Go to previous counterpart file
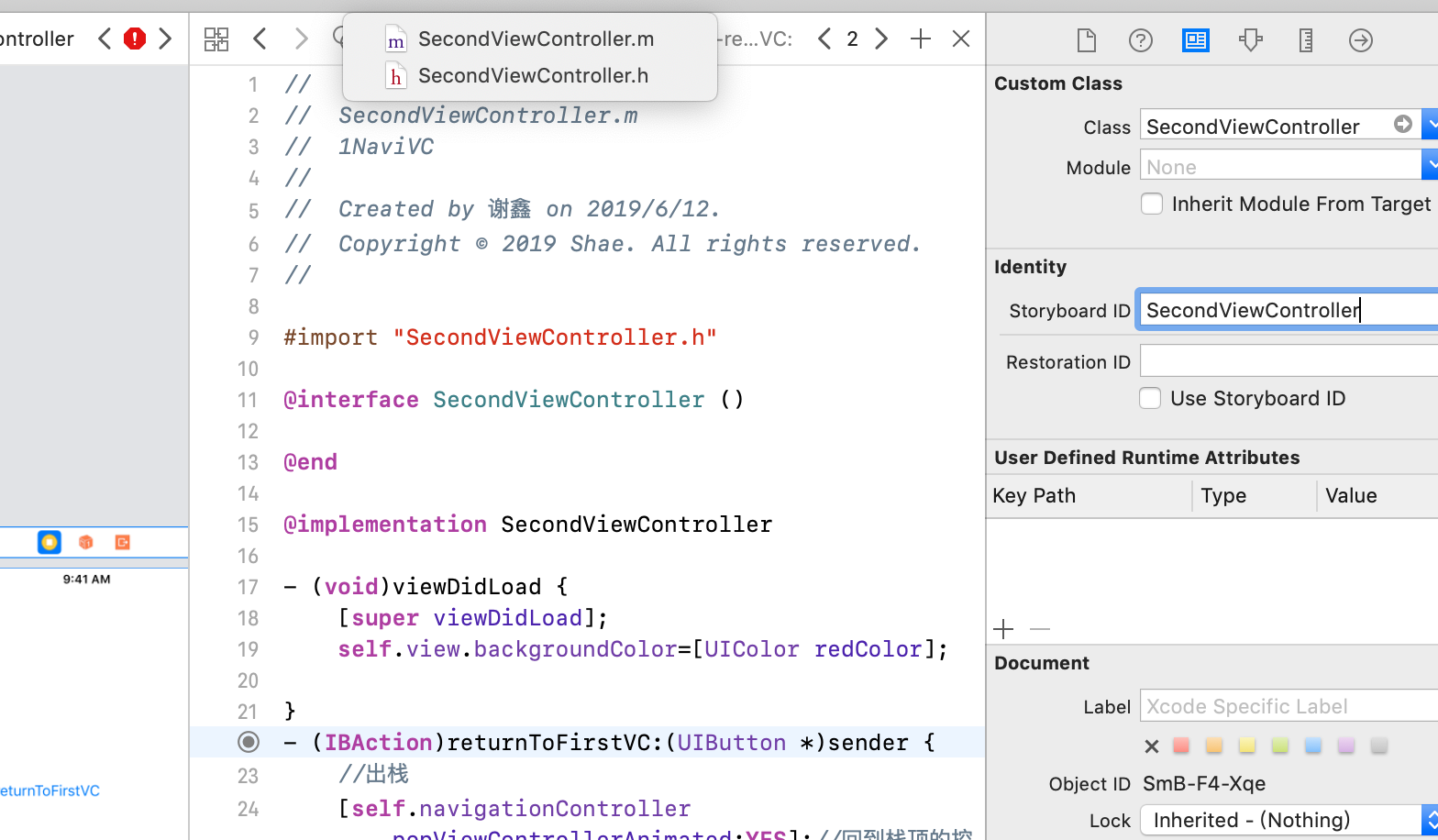 (x=824, y=39)
